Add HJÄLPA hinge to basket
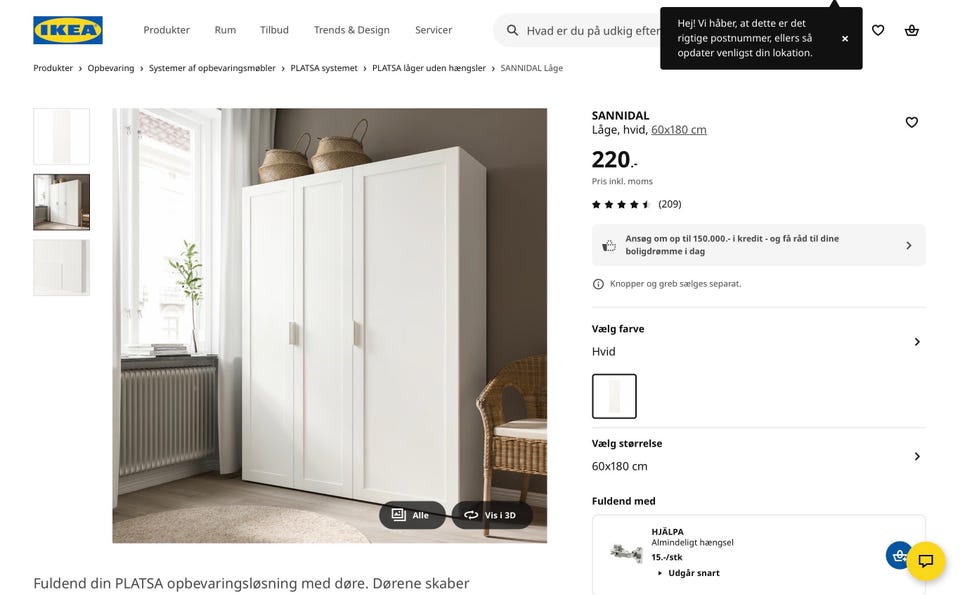960x595 pixels. pos(898,555)
